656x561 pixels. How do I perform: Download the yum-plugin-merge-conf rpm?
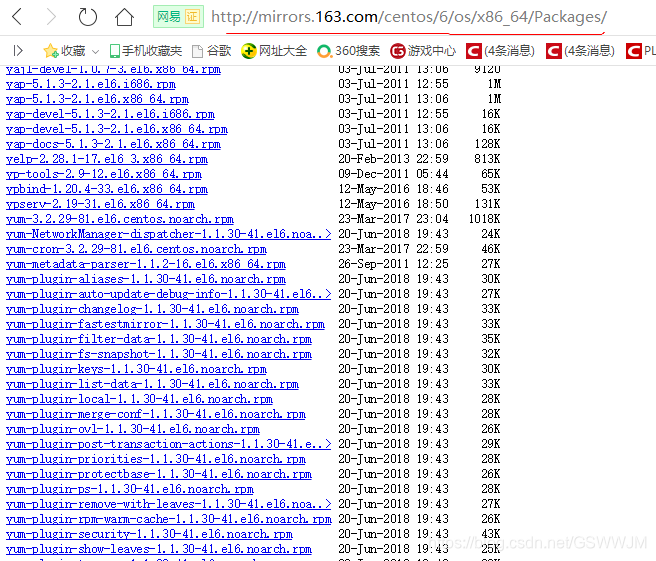tap(156, 414)
